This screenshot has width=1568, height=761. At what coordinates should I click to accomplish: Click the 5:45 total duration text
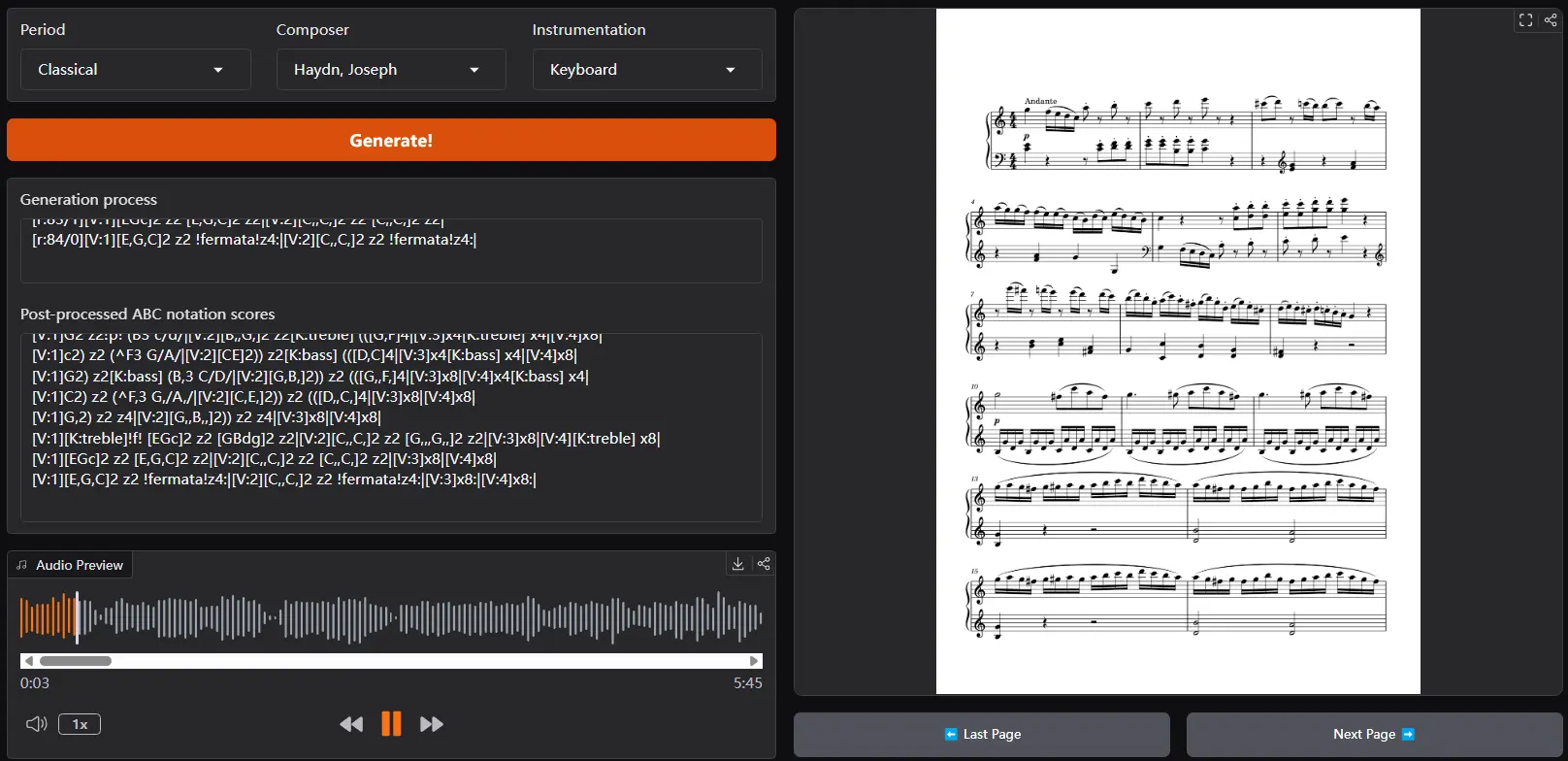pyautogui.click(x=747, y=683)
